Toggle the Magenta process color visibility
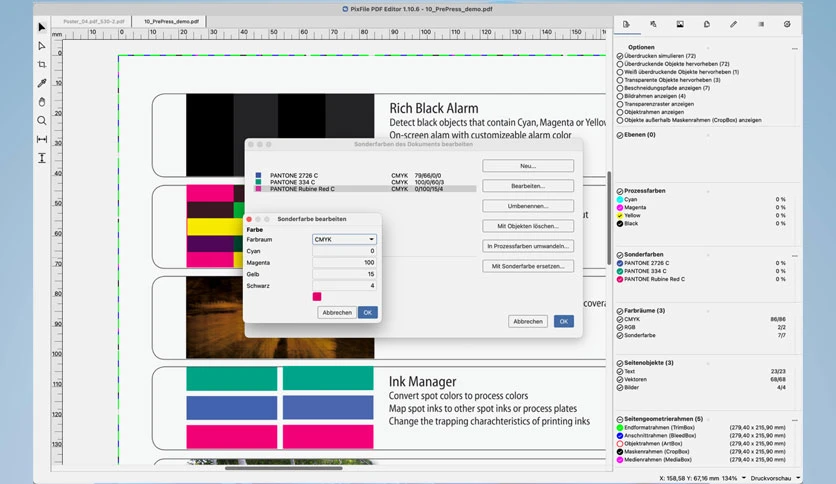This screenshot has height=484, width=836. click(620, 207)
